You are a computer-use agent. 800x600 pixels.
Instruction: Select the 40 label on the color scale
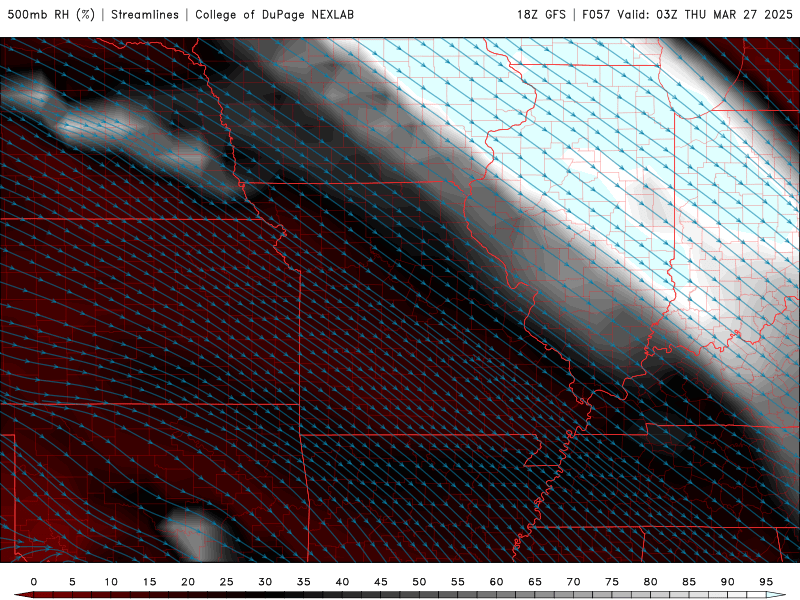tap(342, 582)
